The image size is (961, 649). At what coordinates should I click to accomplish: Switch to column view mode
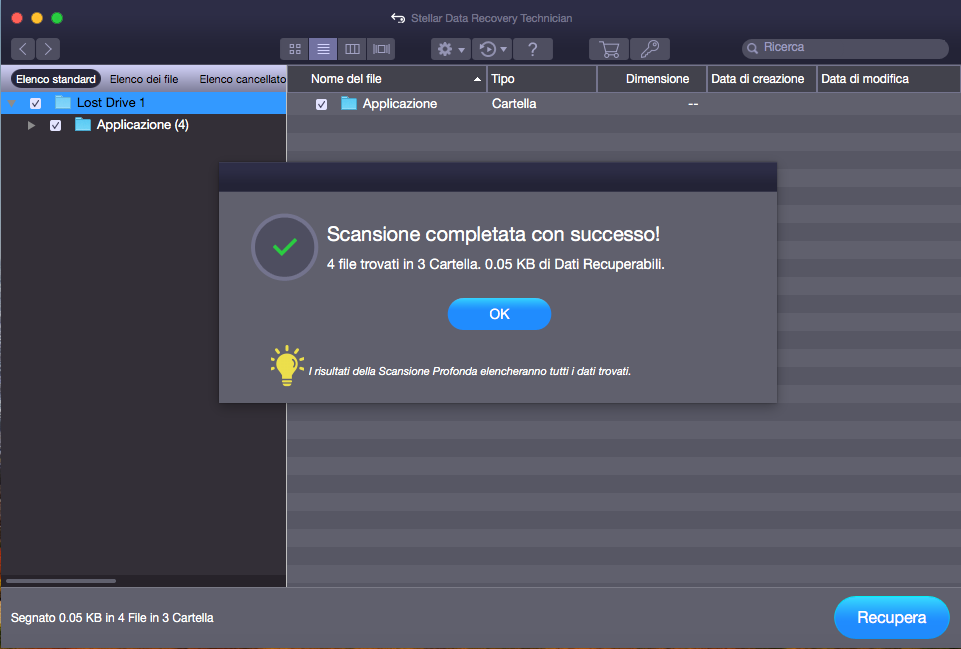pos(352,48)
